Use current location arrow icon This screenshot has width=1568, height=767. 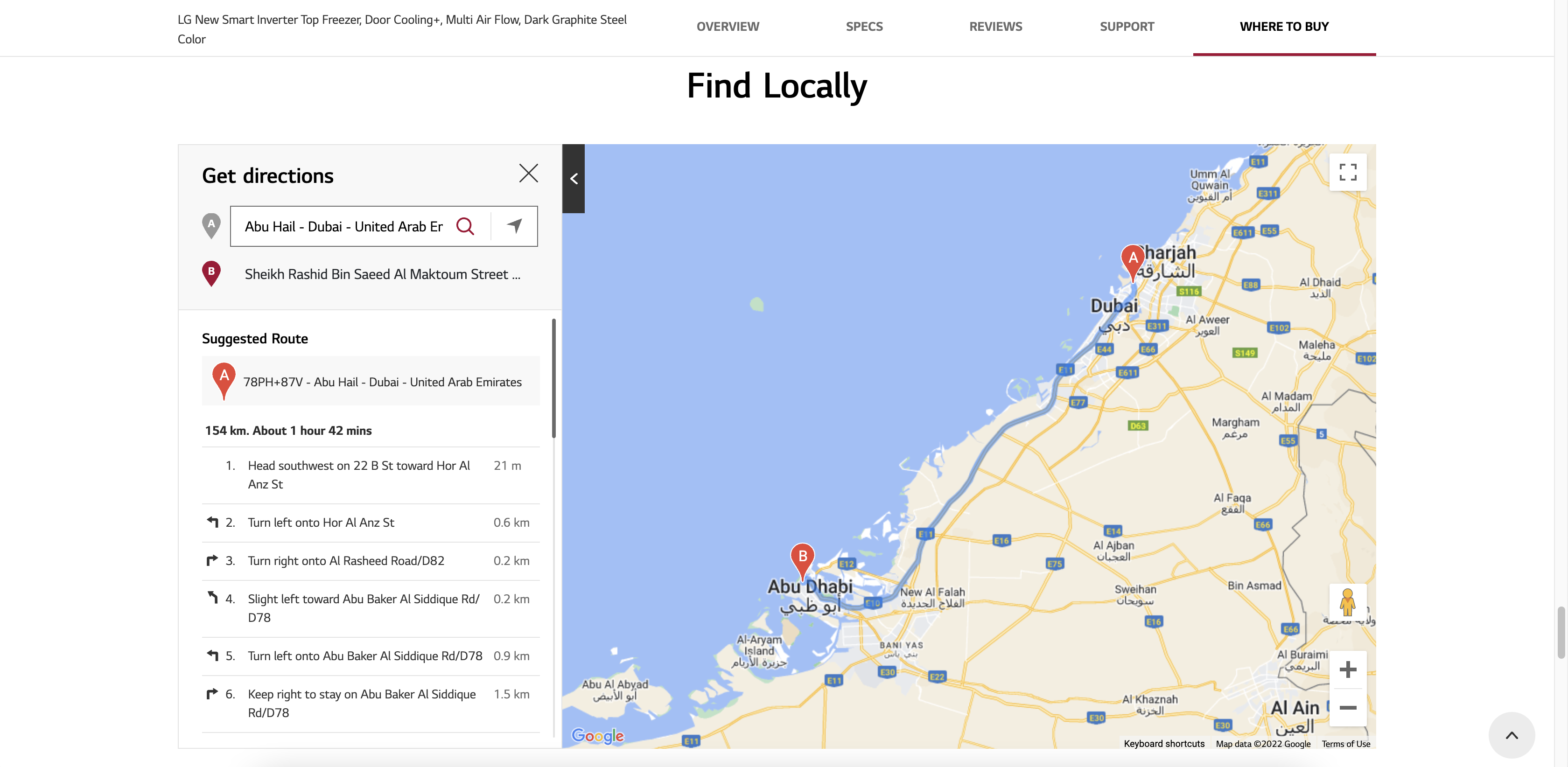(514, 226)
